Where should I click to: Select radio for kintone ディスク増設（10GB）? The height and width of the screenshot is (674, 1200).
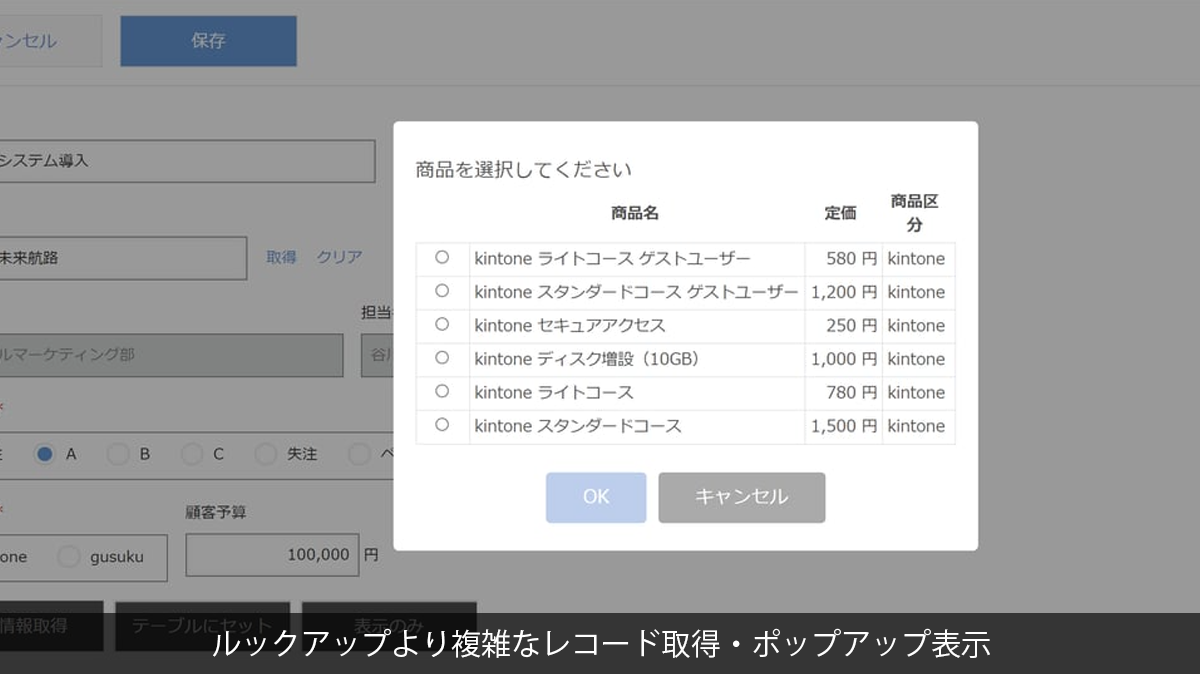click(442, 358)
